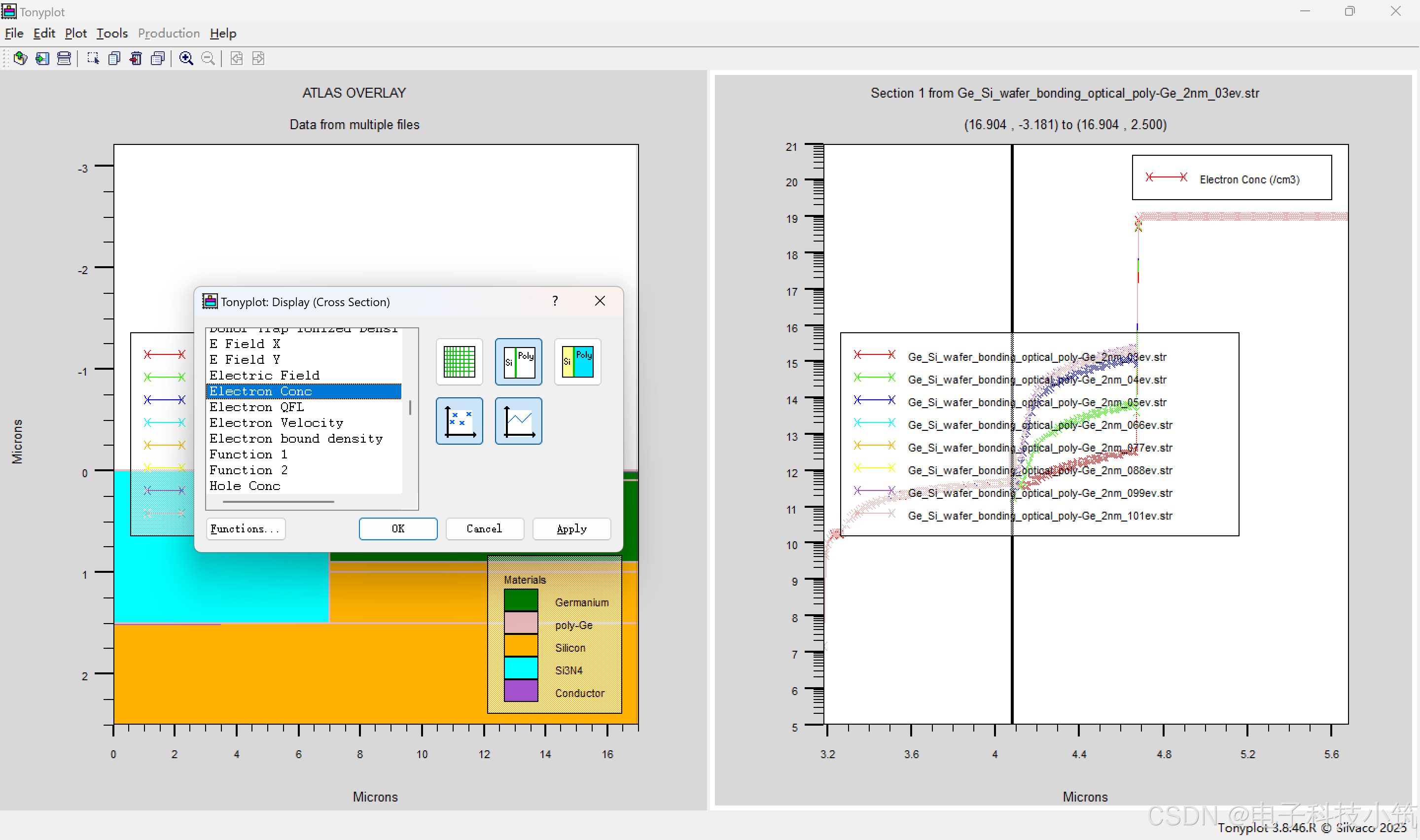Image resolution: width=1420 pixels, height=840 pixels.
Task: Toggle the data points marker button
Action: (459, 421)
